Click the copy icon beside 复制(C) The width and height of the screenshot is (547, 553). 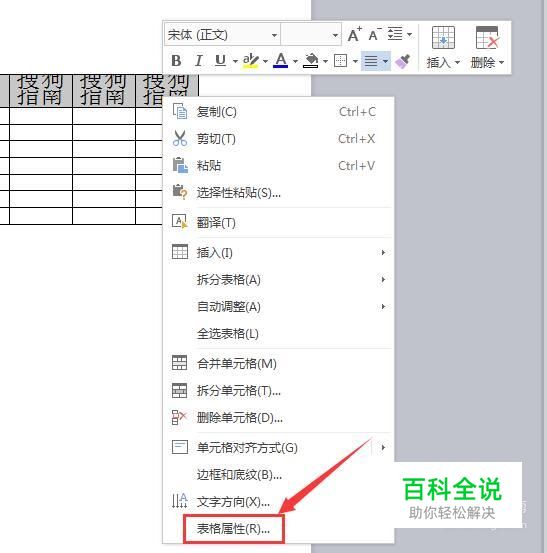(x=180, y=111)
